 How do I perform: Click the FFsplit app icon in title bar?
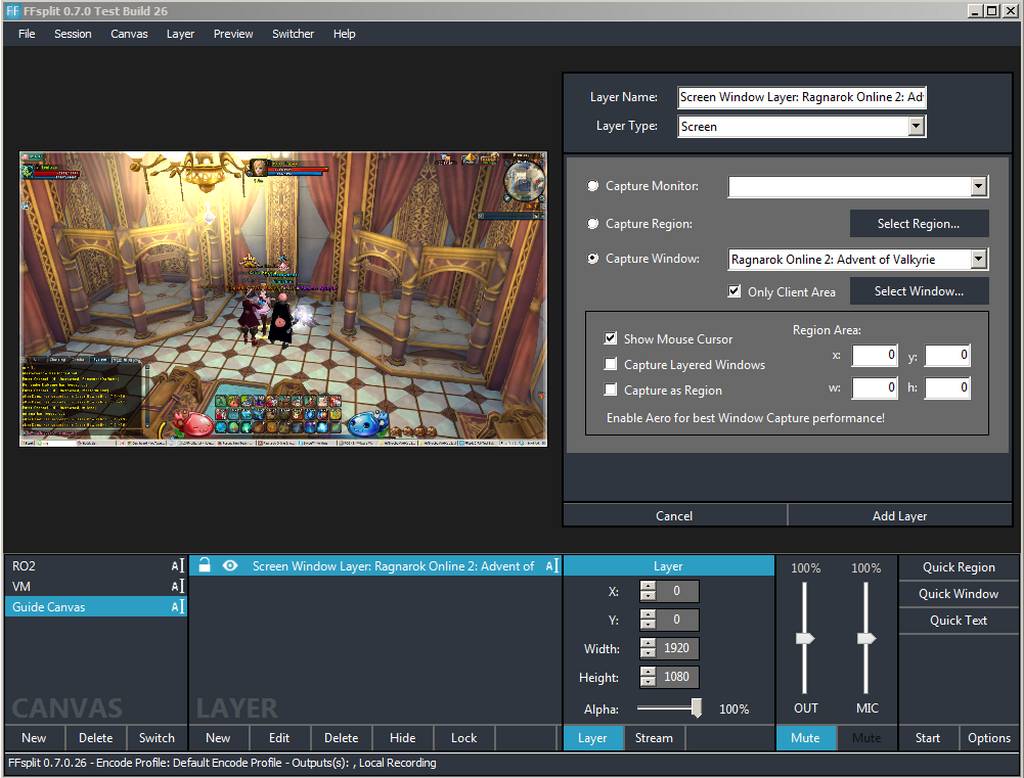12,10
